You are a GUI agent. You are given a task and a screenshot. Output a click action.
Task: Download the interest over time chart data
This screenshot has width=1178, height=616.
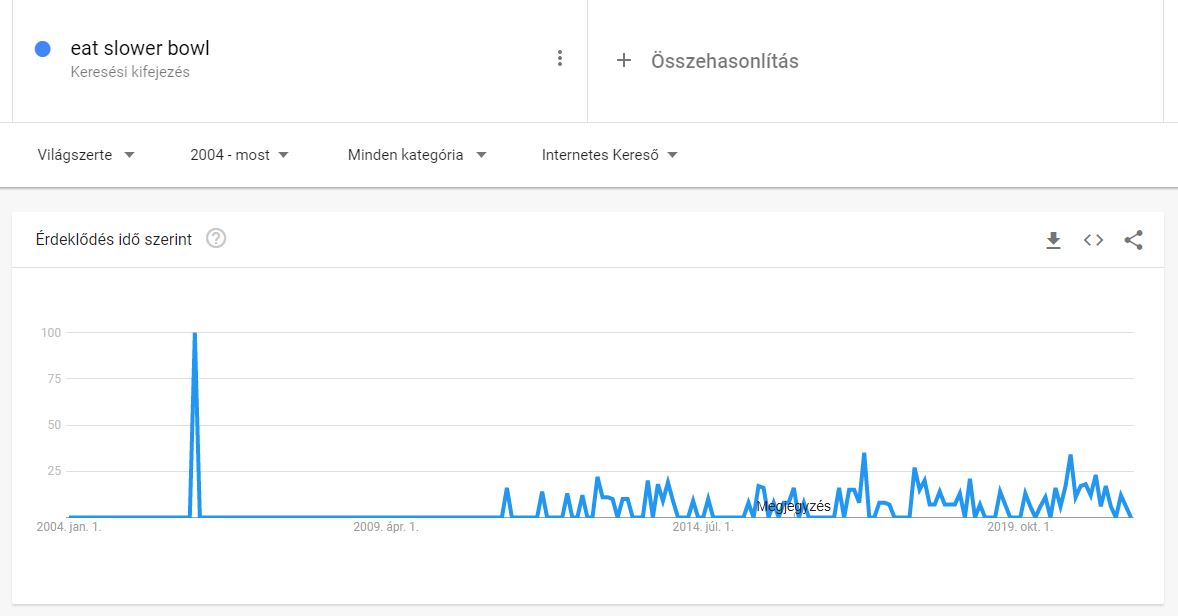point(1053,240)
